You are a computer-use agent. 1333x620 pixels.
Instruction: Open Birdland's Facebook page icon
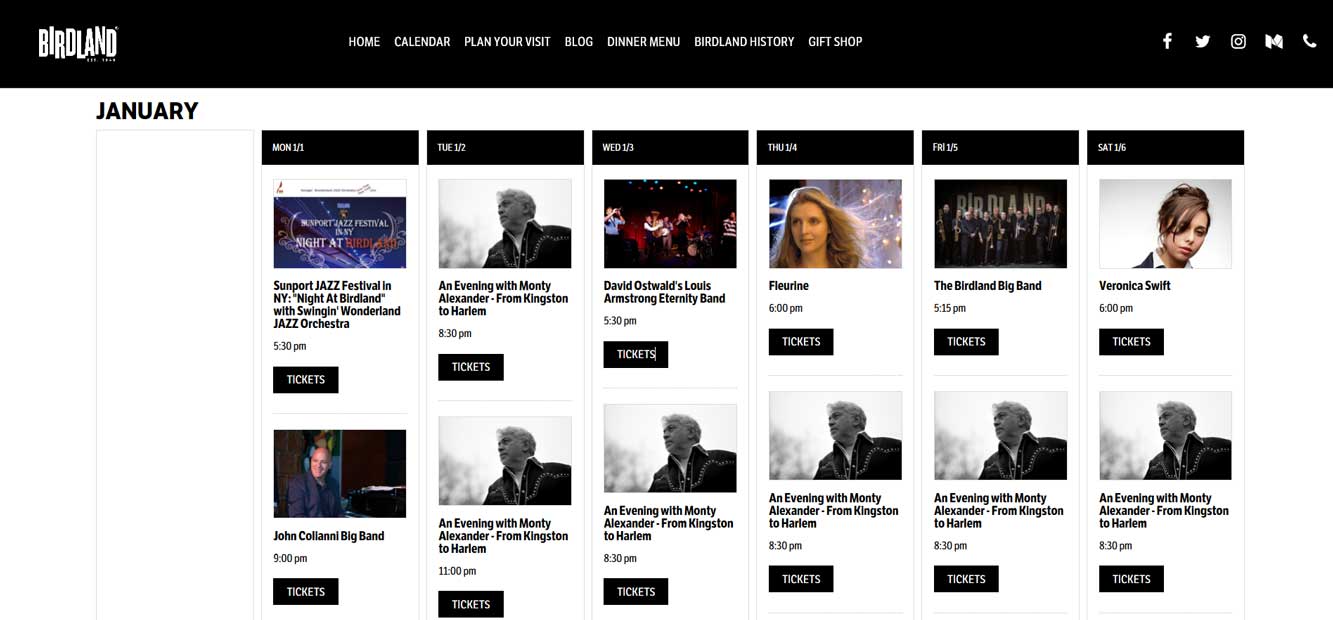pyautogui.click(x=1167, y=41)
